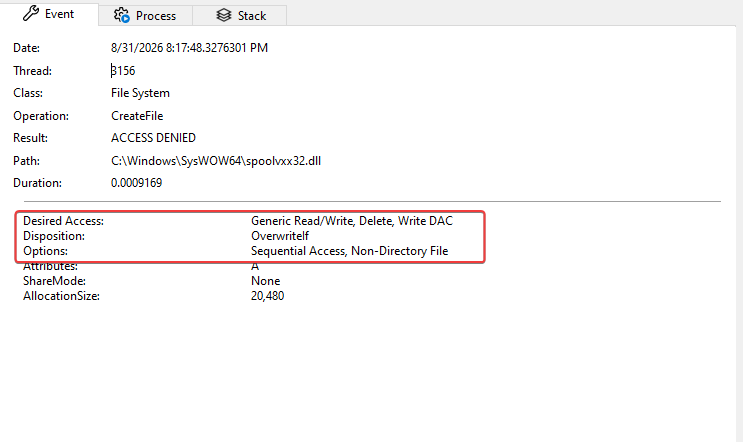This screenshot has height=442, width=743.
Task: Select the File System class value
Action: 140,93
